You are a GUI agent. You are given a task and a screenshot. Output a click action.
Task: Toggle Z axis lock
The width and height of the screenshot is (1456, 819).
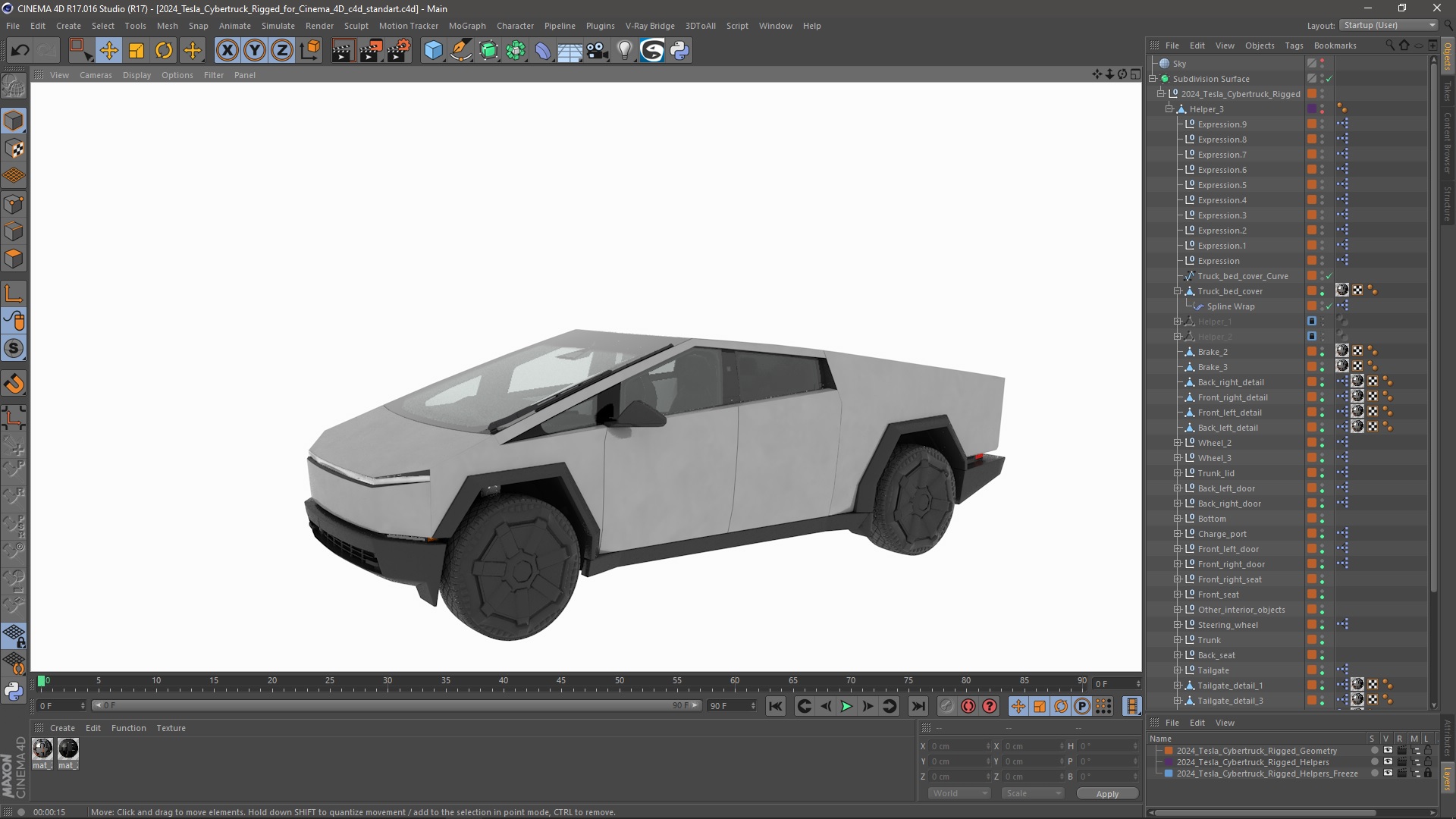(x=282, y=51)
